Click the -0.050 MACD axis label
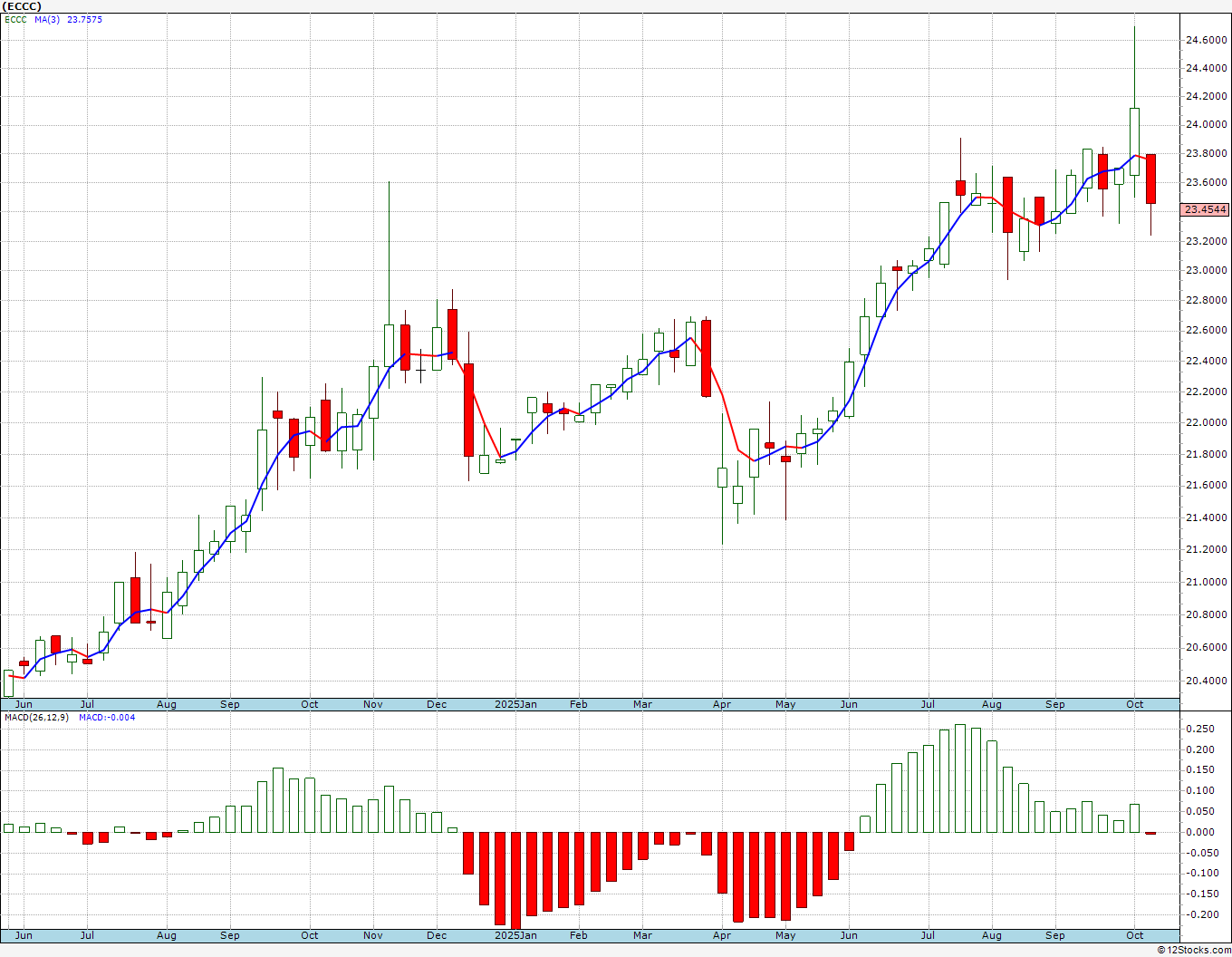The image size is (1232, 957). click(1201, 853)
